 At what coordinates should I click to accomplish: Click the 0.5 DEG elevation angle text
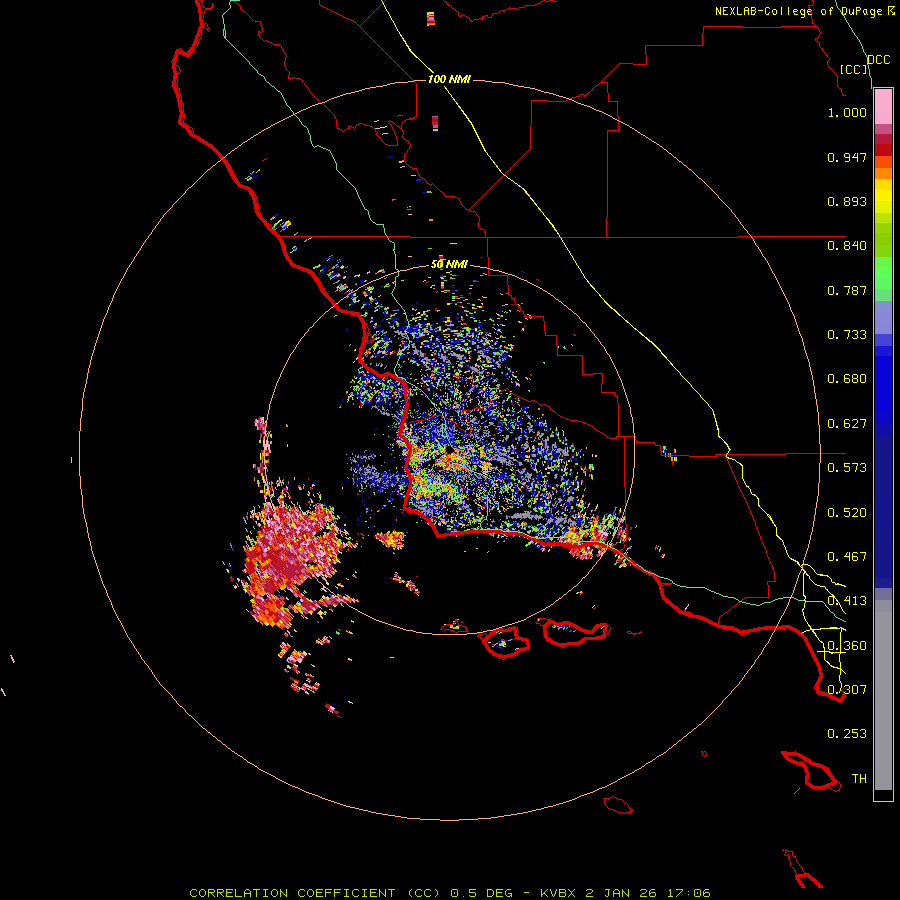[482, 893]
